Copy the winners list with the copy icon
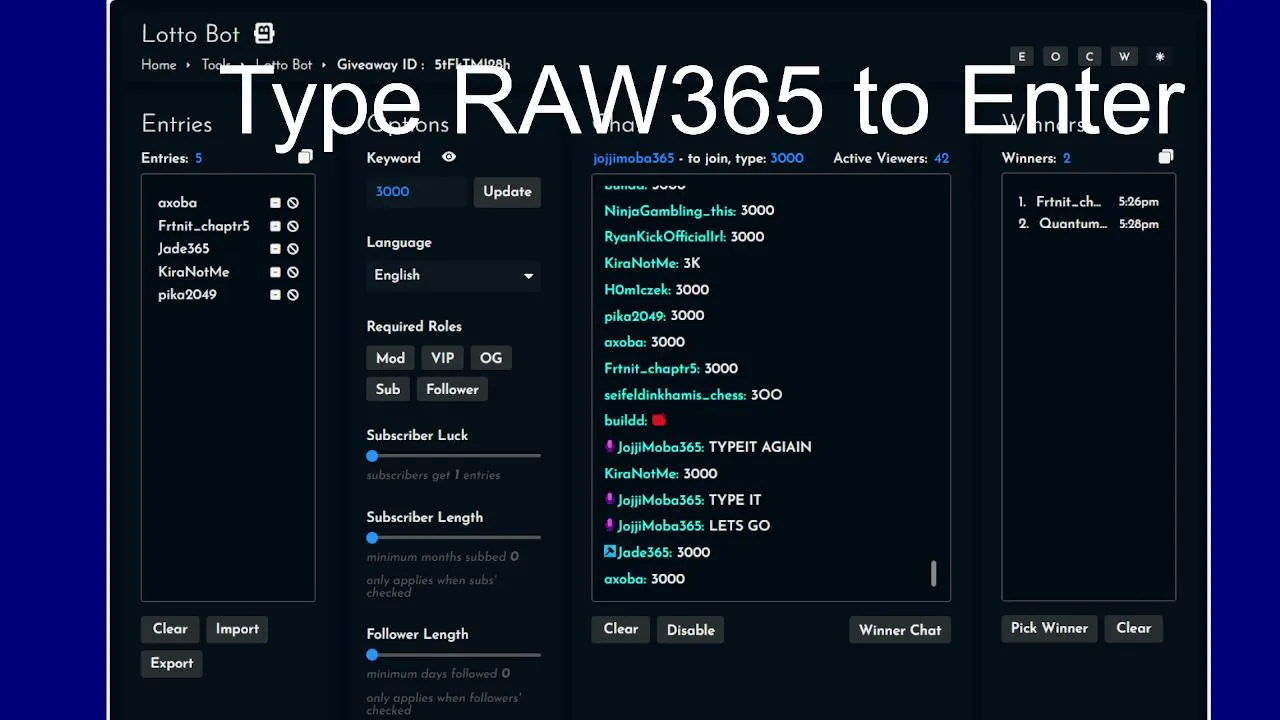1280x720 pixels. [1166, 157]
